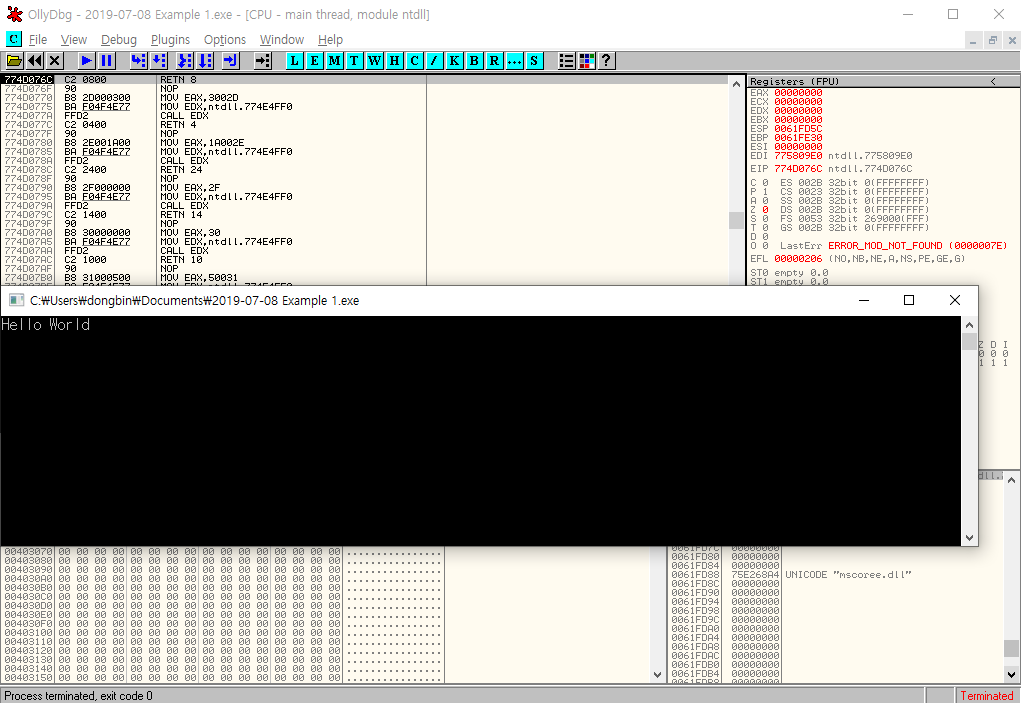Click the Help question mark icon
This screenshot has width=1021, height=703.
click(606, 61)
